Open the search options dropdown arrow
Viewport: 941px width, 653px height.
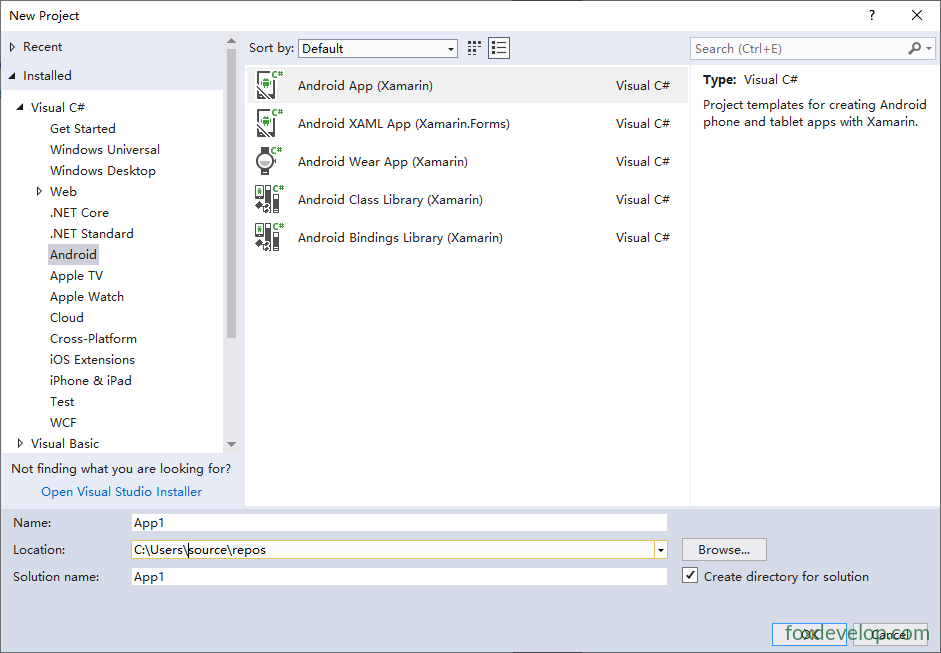pos(929,48)
